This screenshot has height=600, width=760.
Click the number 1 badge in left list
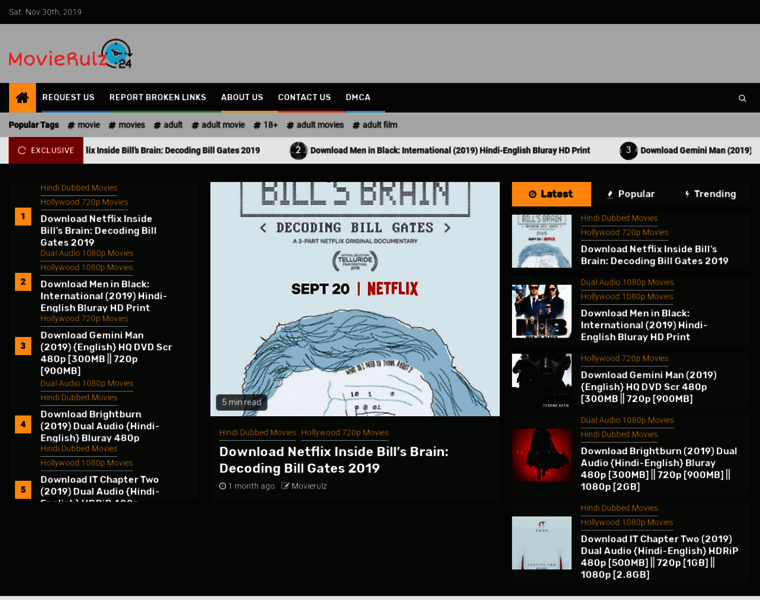[x=23, y=217]
